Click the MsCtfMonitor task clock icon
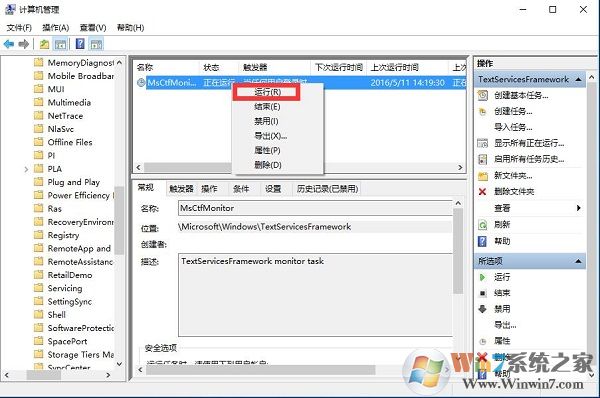 141,82
